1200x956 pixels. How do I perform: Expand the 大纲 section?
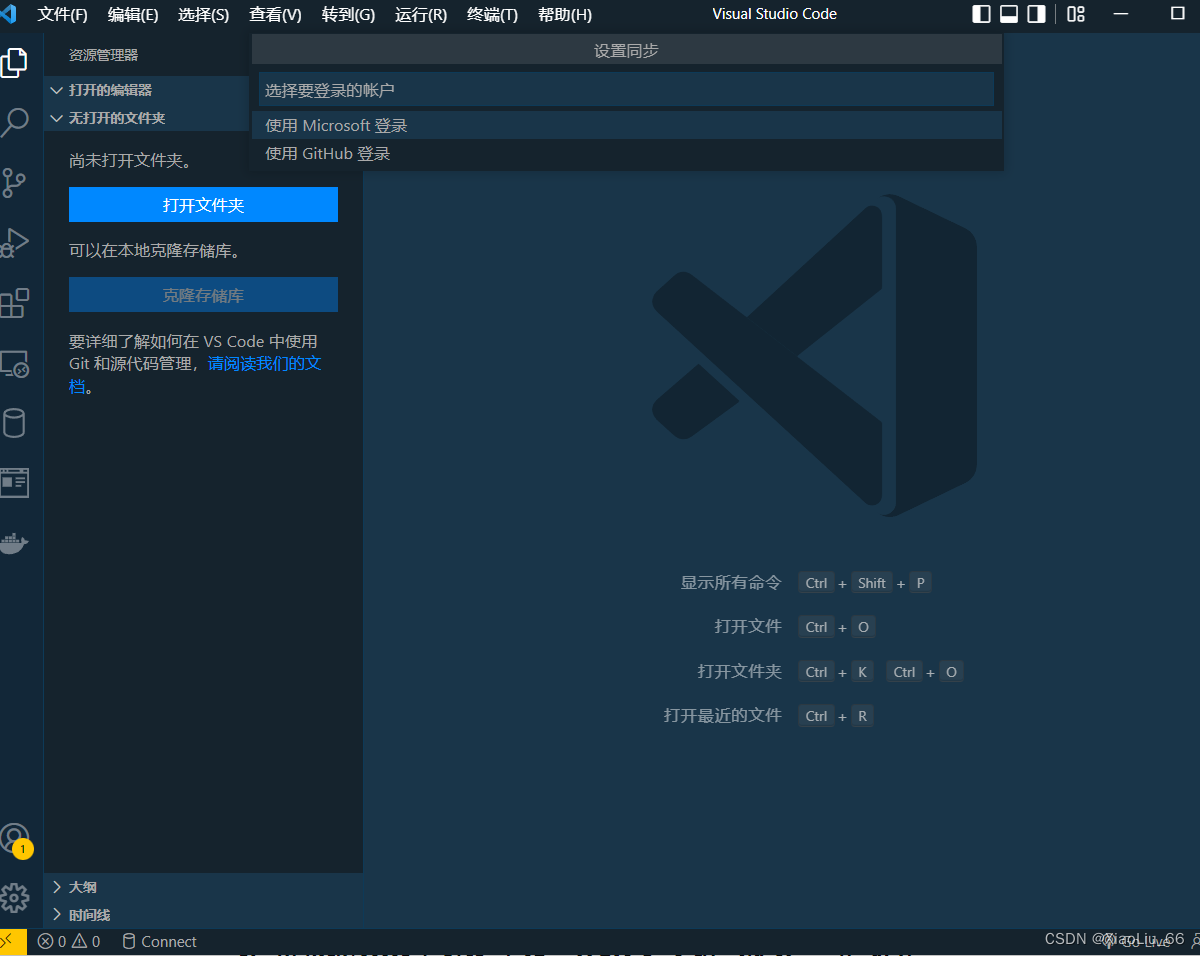[204, 887]
